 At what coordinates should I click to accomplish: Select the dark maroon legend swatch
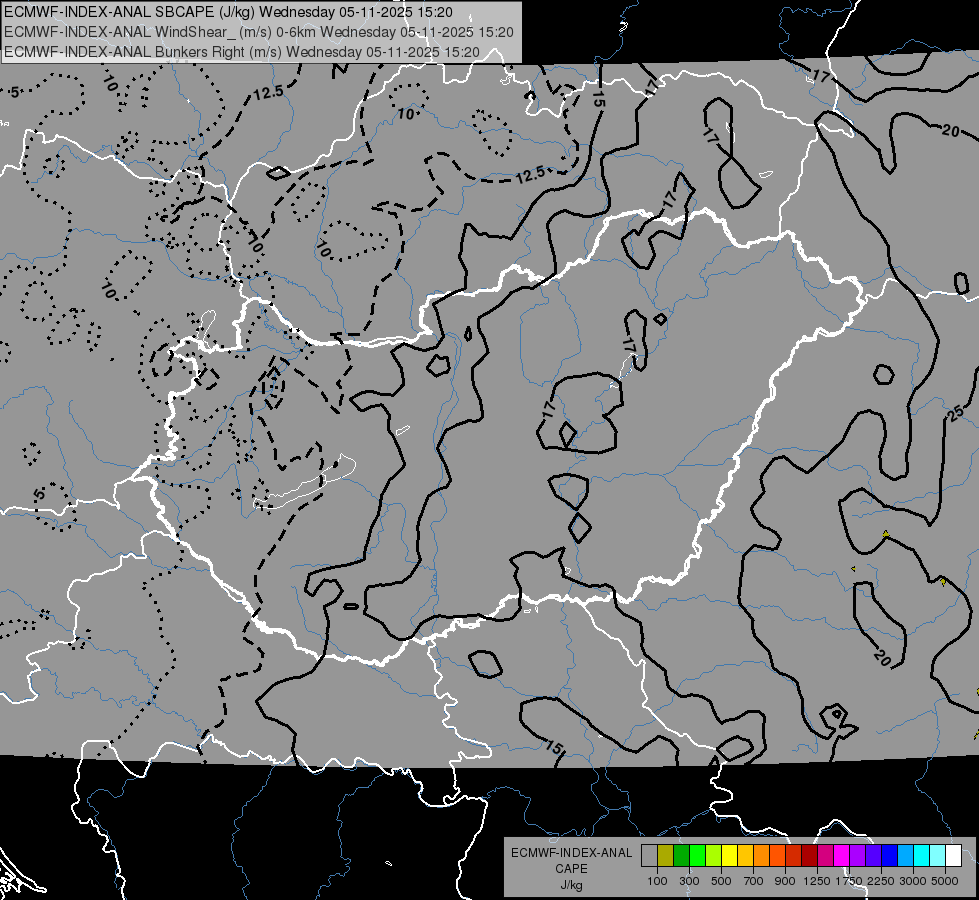(810, 856)
